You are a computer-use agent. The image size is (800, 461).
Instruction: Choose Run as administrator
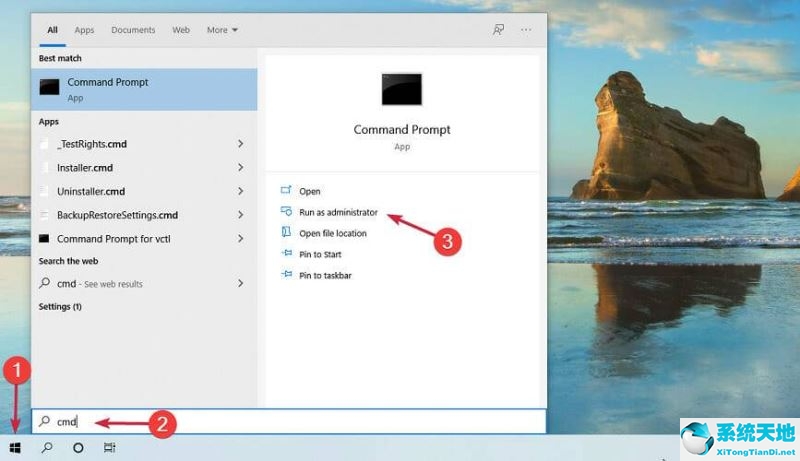tap(338, 212)
